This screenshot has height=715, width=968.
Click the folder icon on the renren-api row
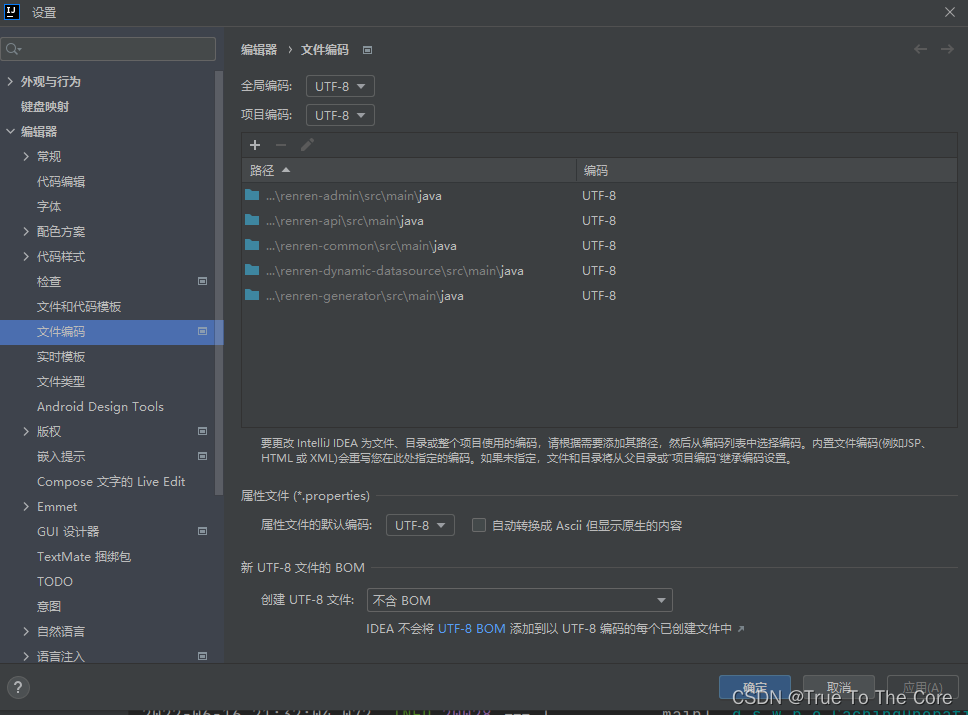tap(252, 220)
